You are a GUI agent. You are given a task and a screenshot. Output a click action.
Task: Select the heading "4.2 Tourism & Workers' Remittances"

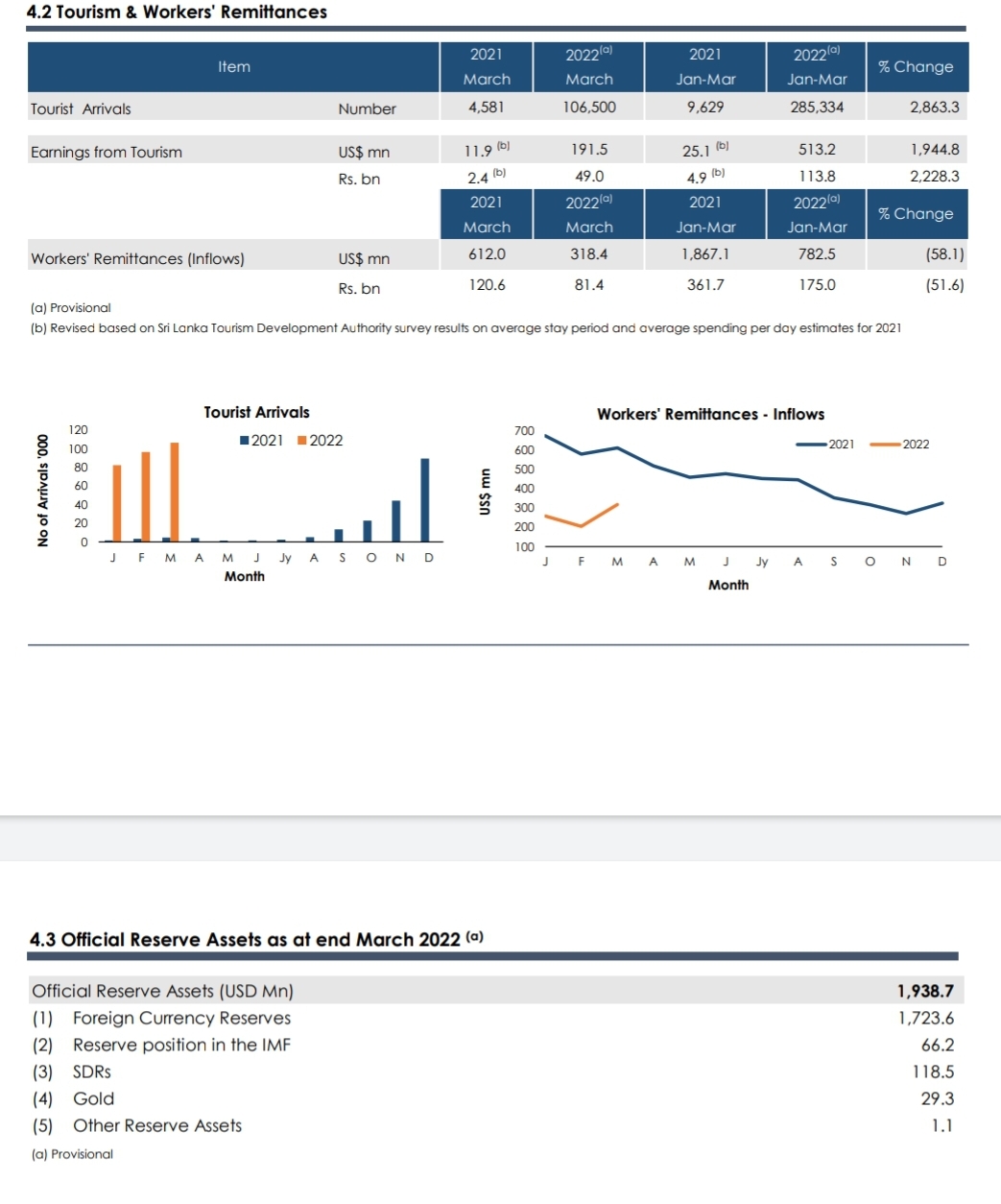[x=177, y=12]
